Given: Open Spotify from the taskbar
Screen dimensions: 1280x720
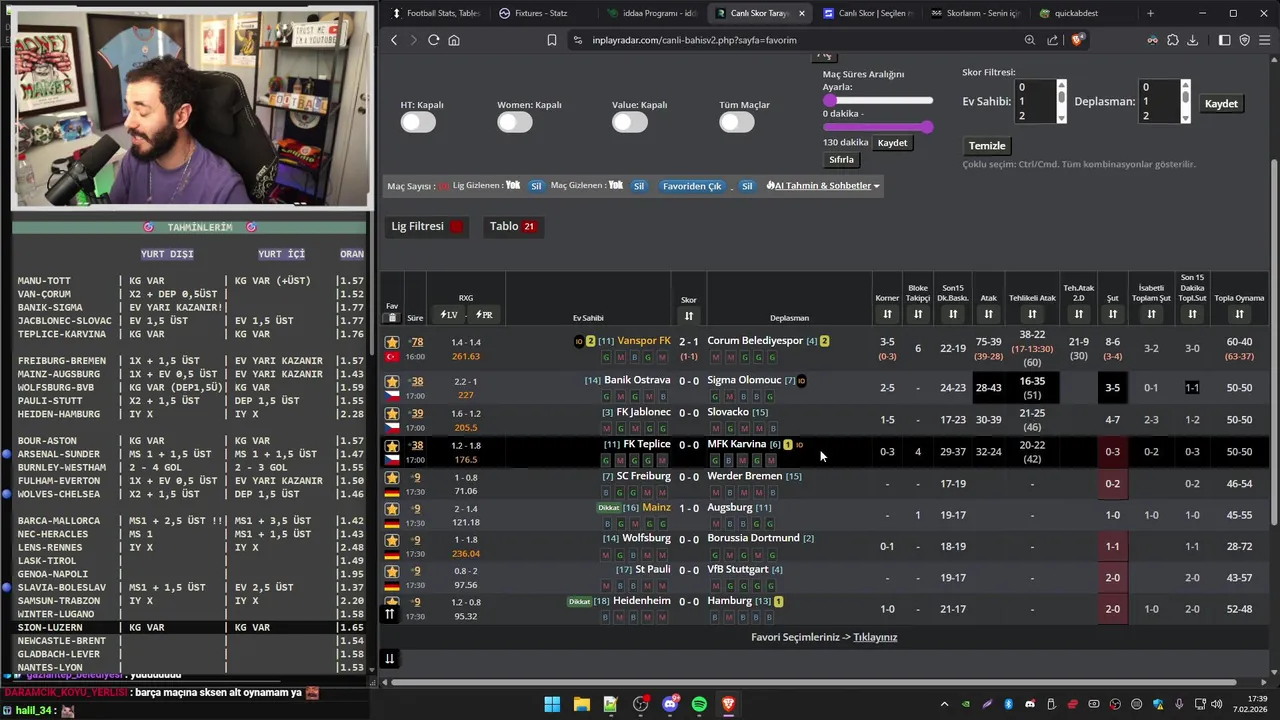Looking at the screenshot, I should (699, 704).
